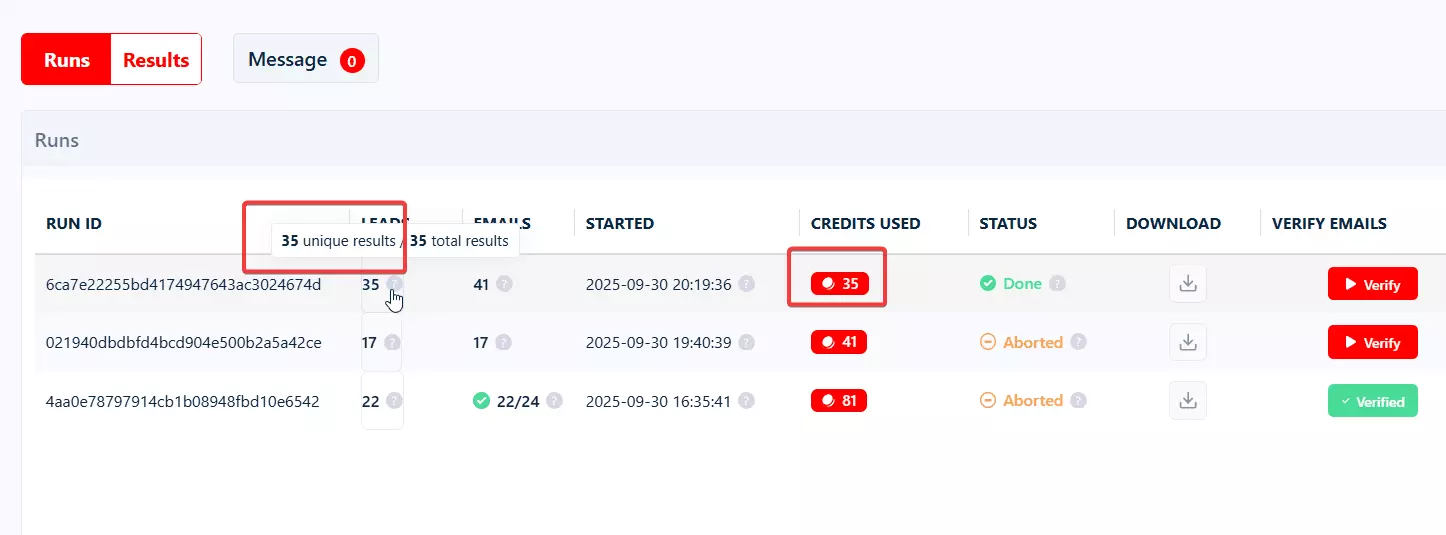Click the 41 credits used badge
Viewport: 1446px width, 535px height.
pos(839,342)
